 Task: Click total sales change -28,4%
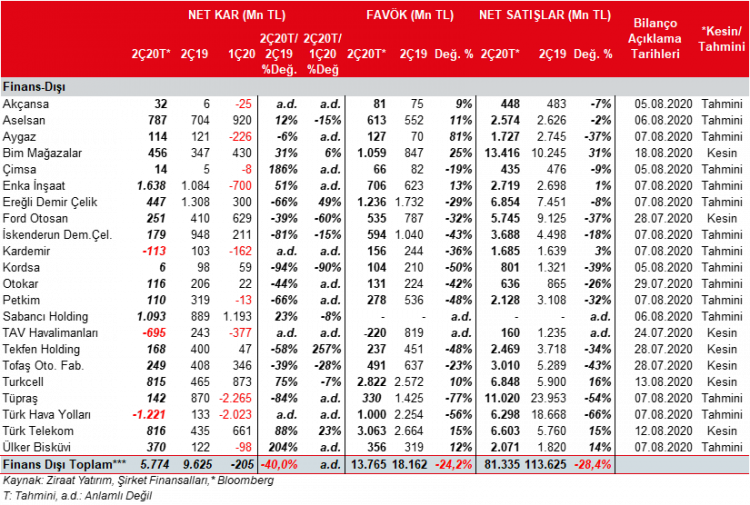coord(593,464)
